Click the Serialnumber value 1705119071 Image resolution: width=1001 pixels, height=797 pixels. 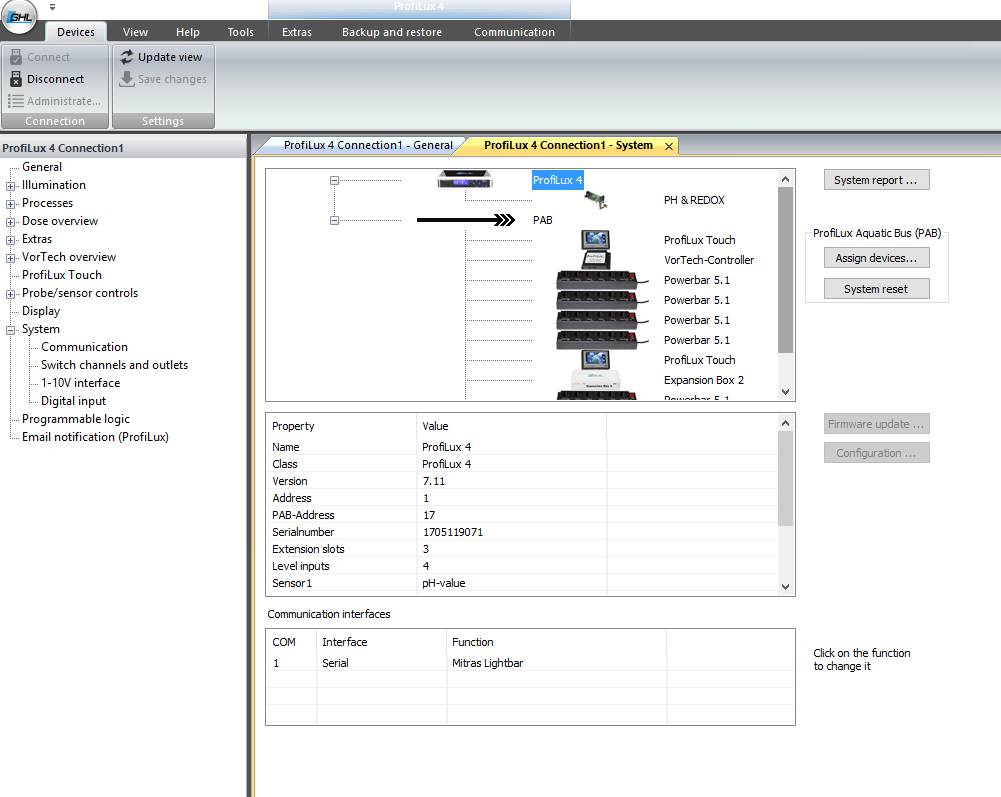pos(453,532)
